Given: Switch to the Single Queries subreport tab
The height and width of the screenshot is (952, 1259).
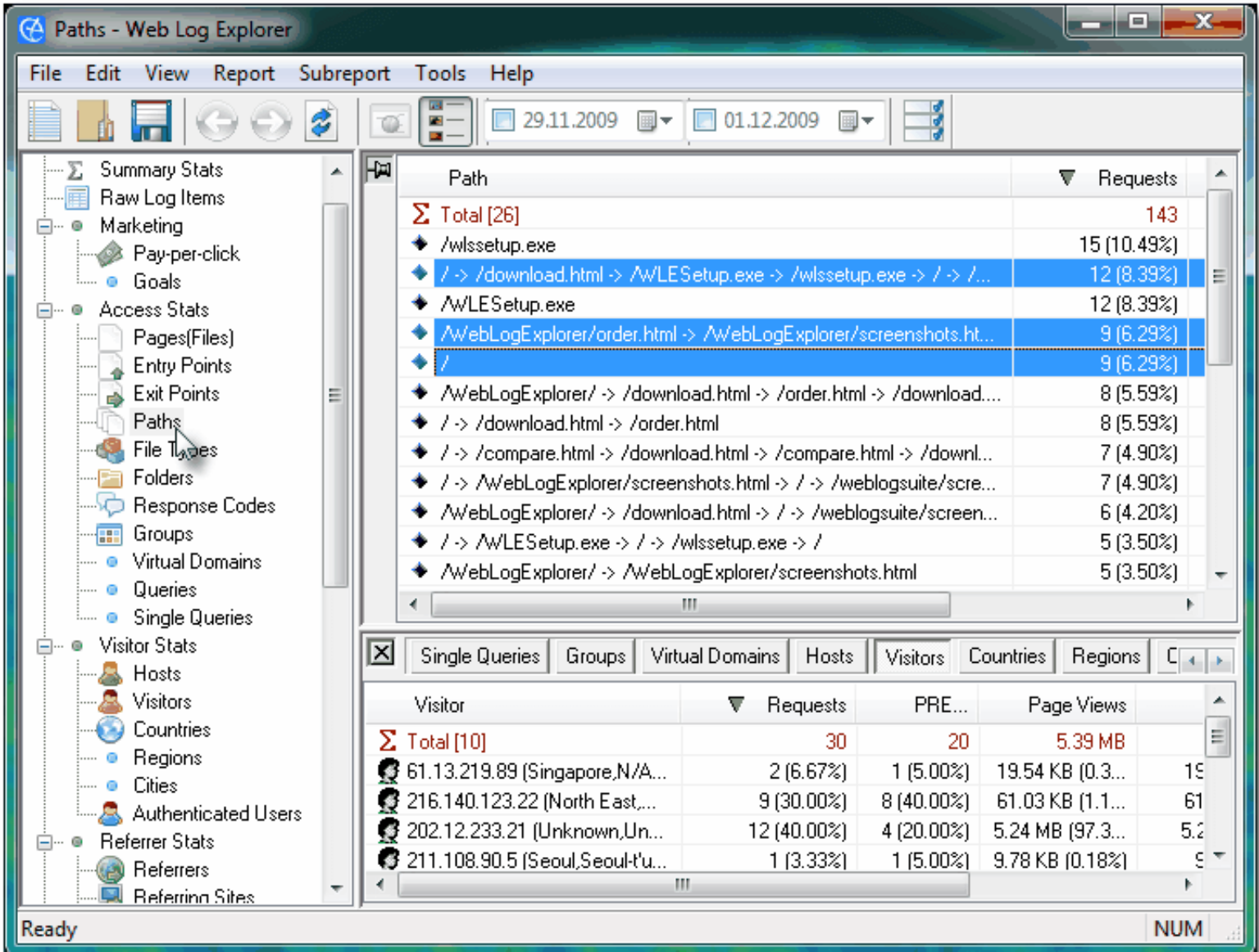Looking at the screenshot, I should tap(480, 656).
